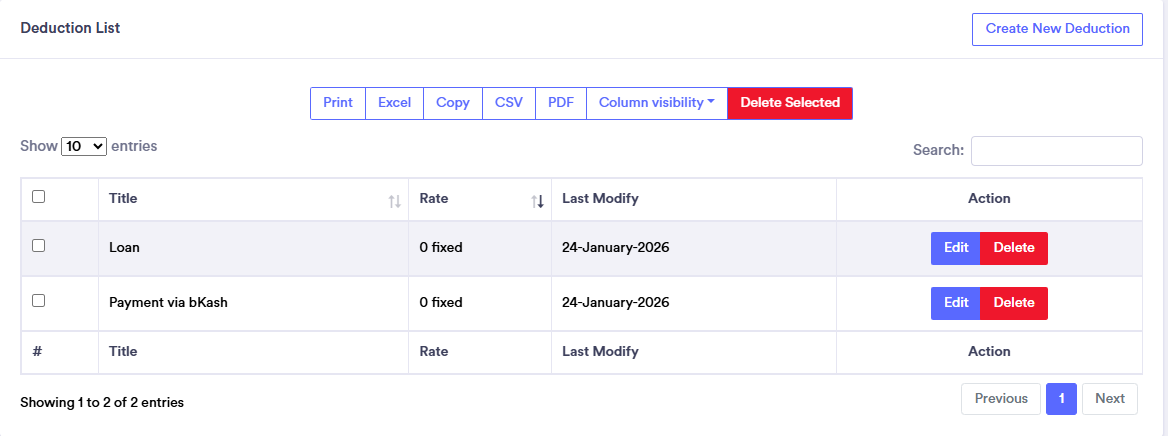The height and width of the screenshot is (436, 1168).
Task: Copy the table data
Action: [453, 103]
